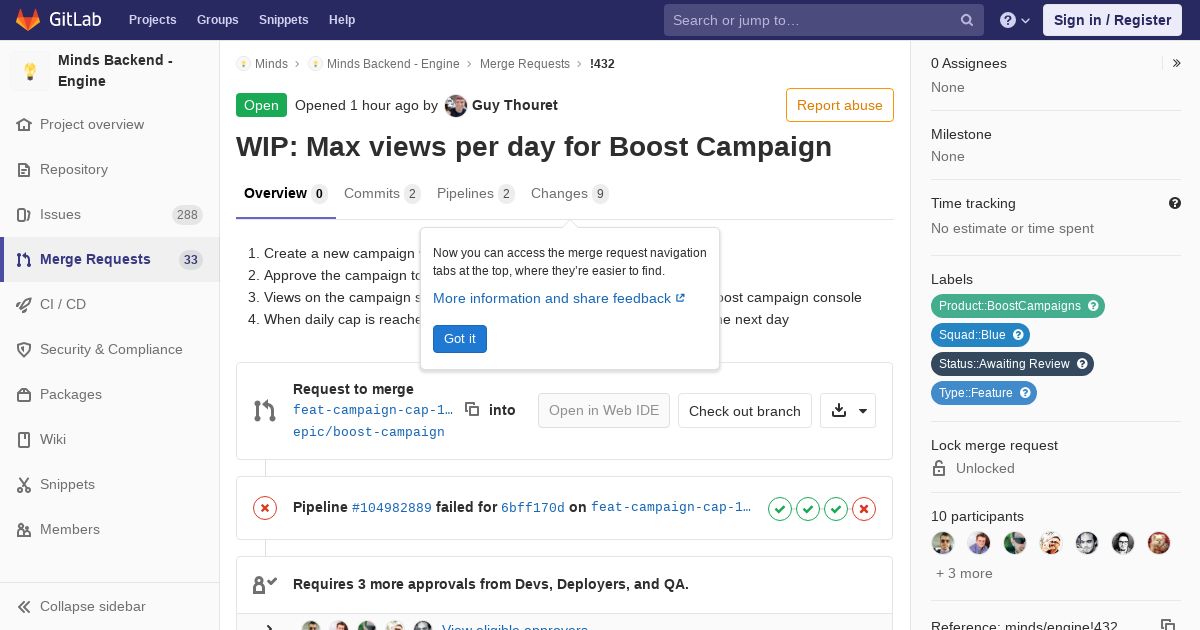The image size is (1200, 630).
Task: Click the first passed pipeline stage icon
Action: click(780, 509)
